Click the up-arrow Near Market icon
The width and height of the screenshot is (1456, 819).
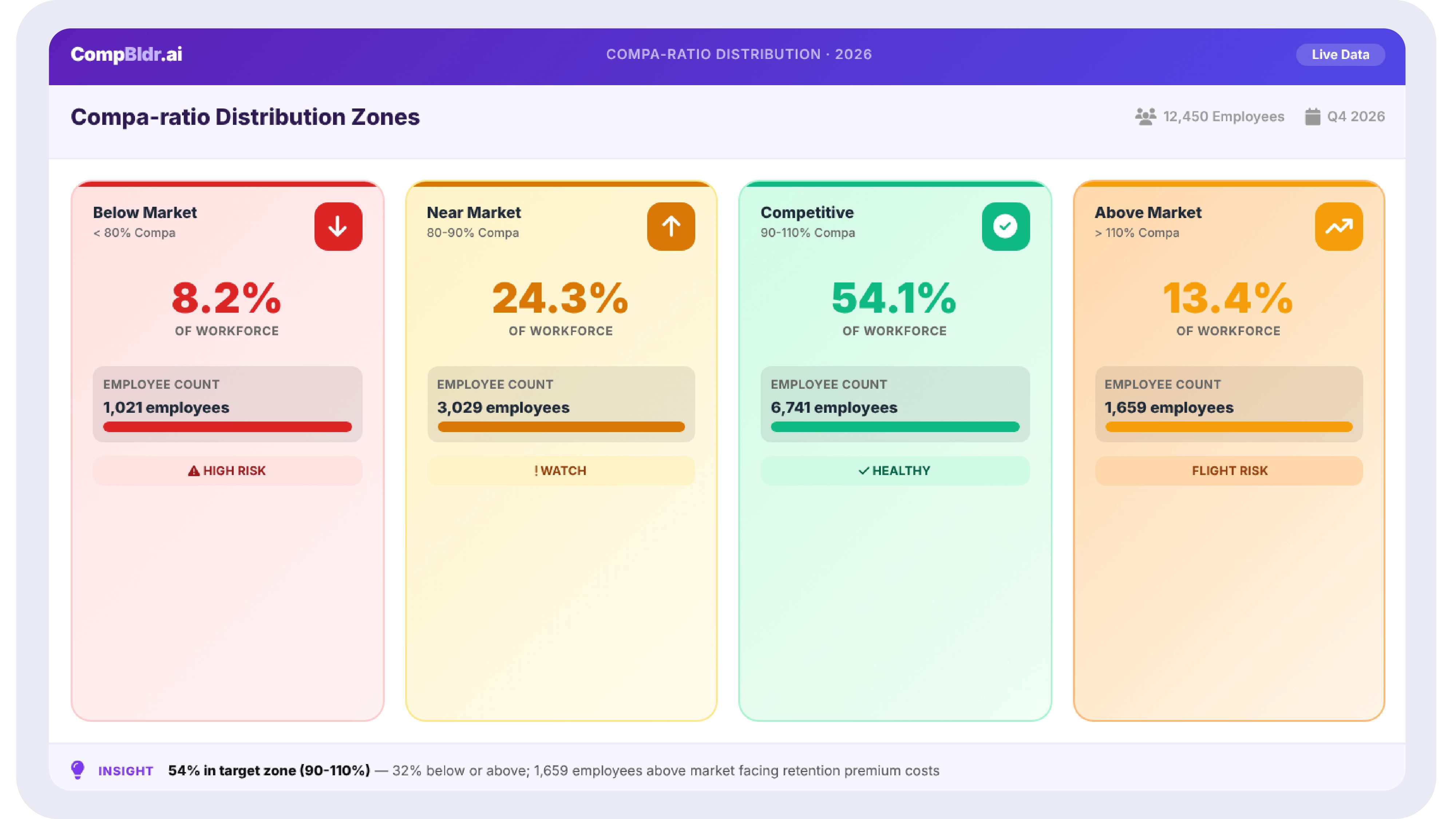pos(671,227)
